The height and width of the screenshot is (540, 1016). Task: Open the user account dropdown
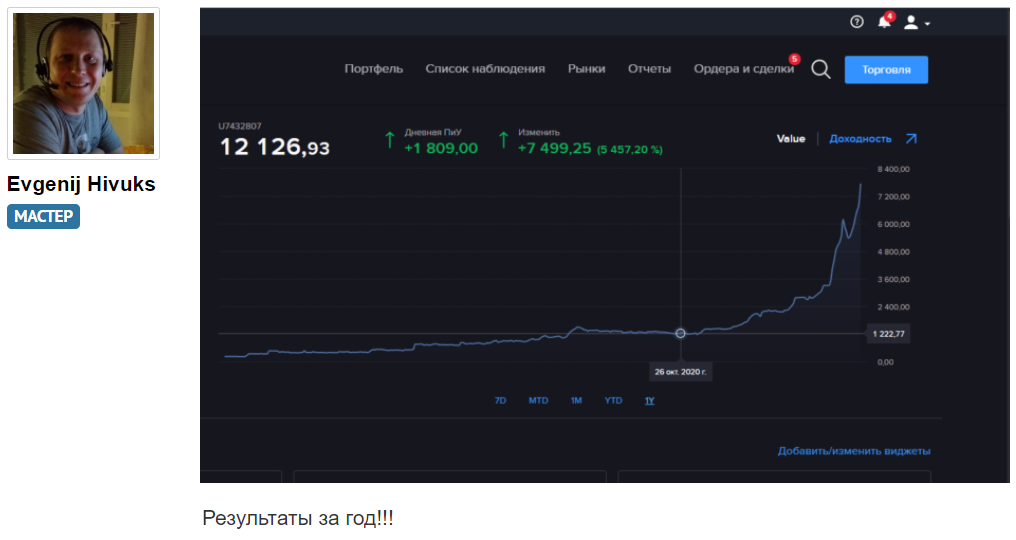(x=916, y=23)
